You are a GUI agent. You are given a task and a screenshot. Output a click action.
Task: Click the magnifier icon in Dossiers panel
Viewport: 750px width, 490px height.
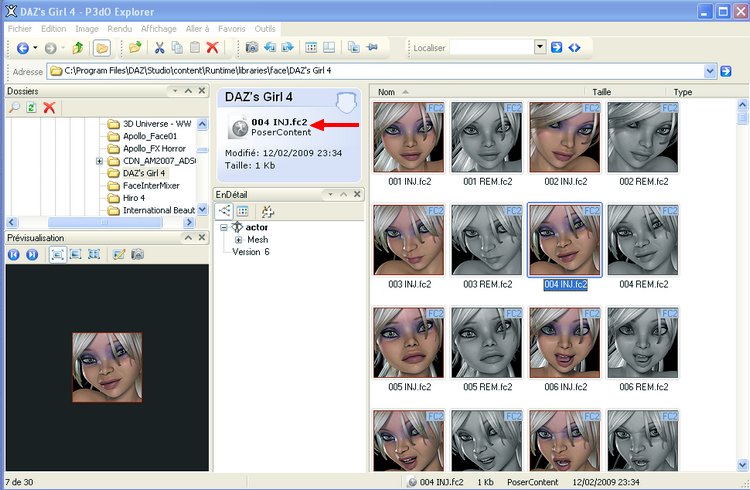pos(14,107)
